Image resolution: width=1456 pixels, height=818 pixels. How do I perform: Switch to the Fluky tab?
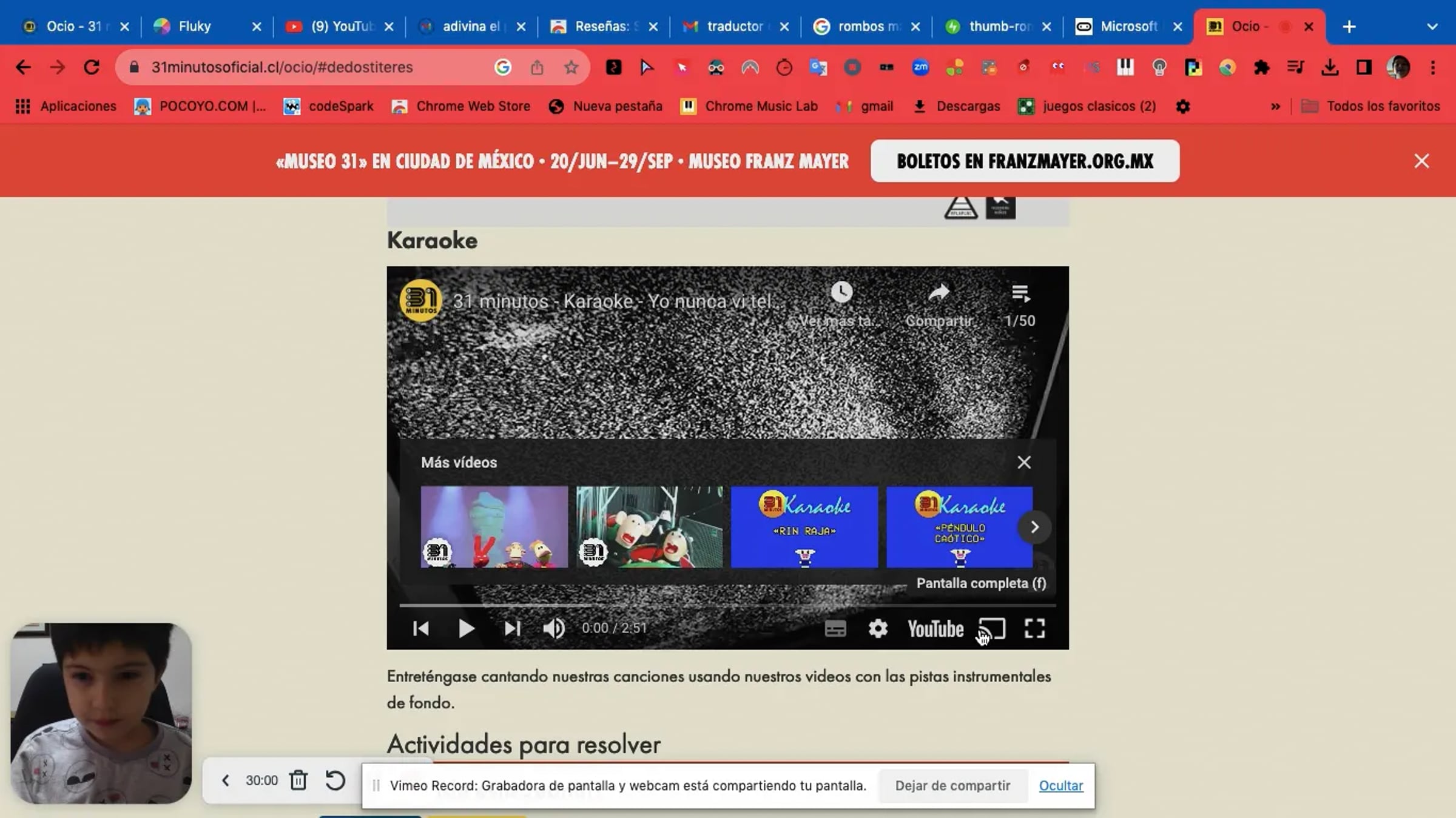pos(194,26)
